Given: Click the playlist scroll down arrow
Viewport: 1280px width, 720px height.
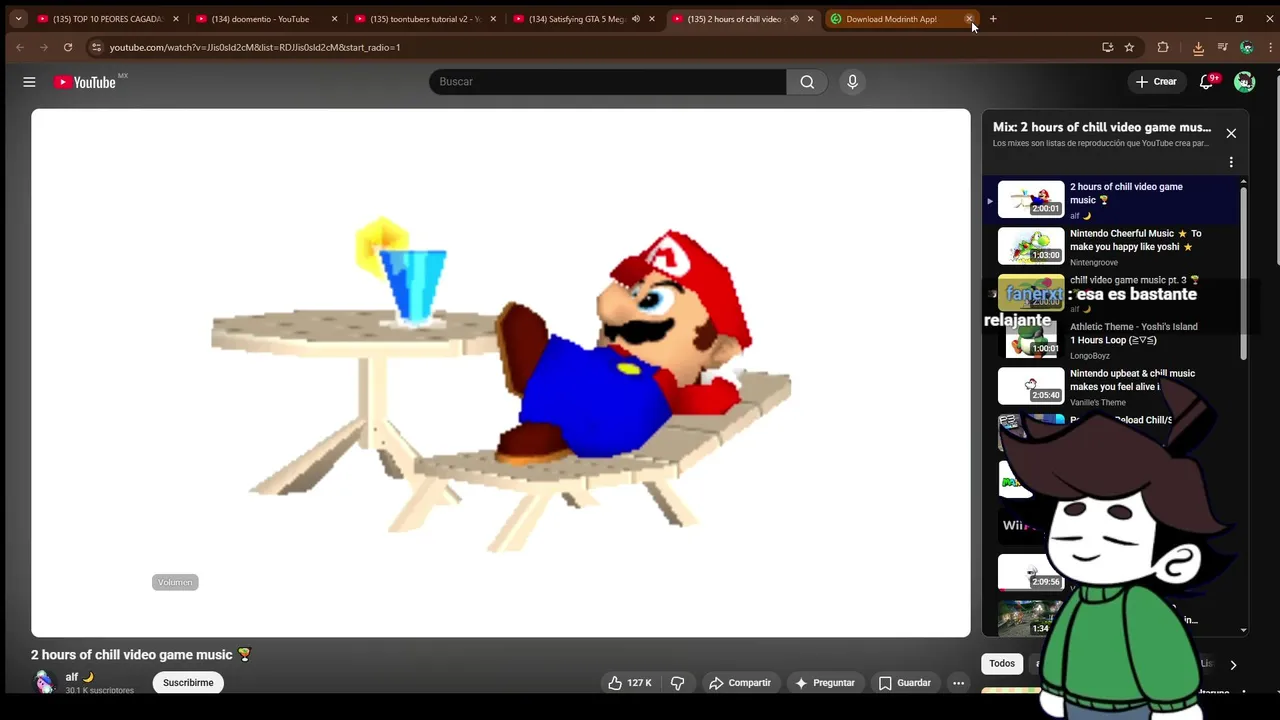Looking at the screenshot, I should (x=1244, y=630).
